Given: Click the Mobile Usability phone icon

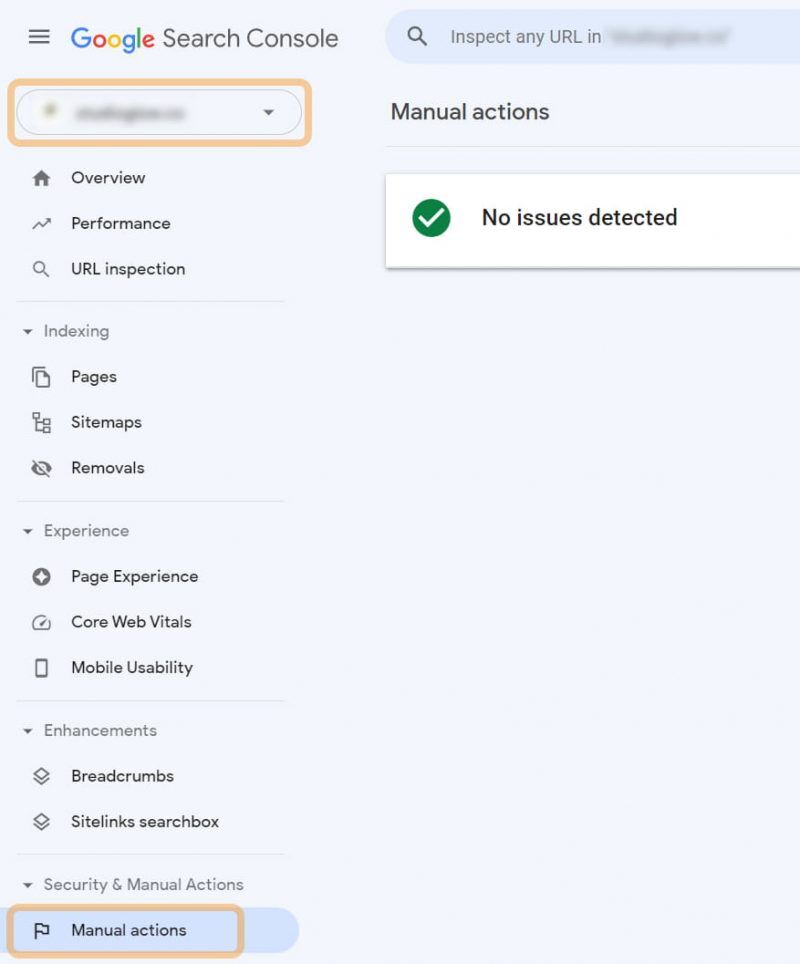Looking at the screenshot, I should click(x=41, y=667).
